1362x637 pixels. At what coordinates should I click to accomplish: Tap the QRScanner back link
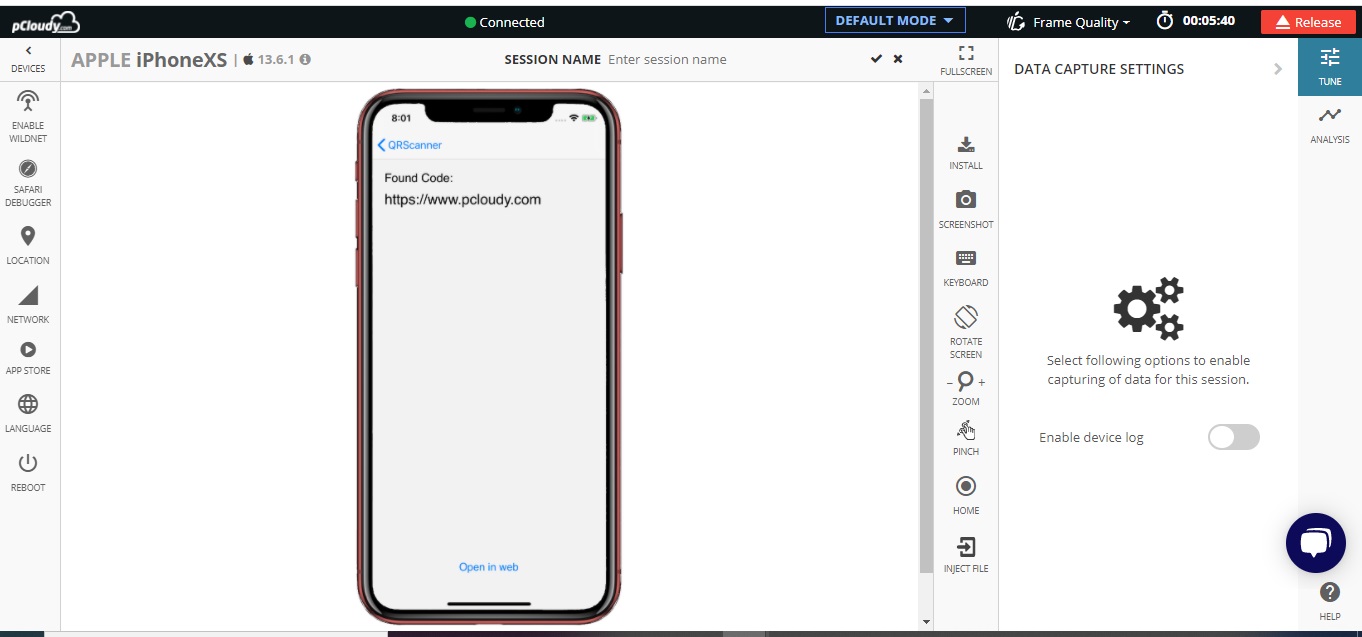click(410, 145)
